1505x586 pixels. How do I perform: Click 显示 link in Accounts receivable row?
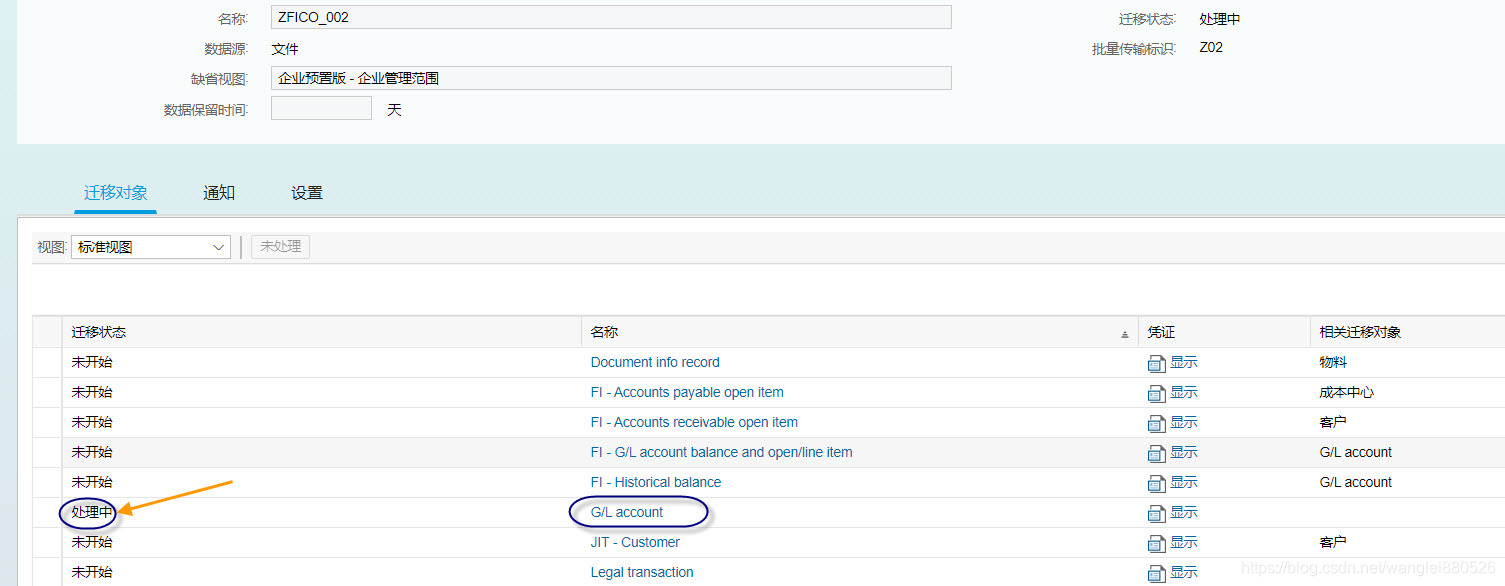click(x=1184, y=422)
